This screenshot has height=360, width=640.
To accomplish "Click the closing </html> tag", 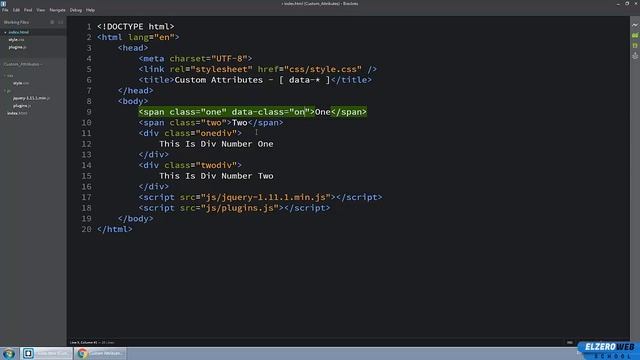I will click(115, 229).
